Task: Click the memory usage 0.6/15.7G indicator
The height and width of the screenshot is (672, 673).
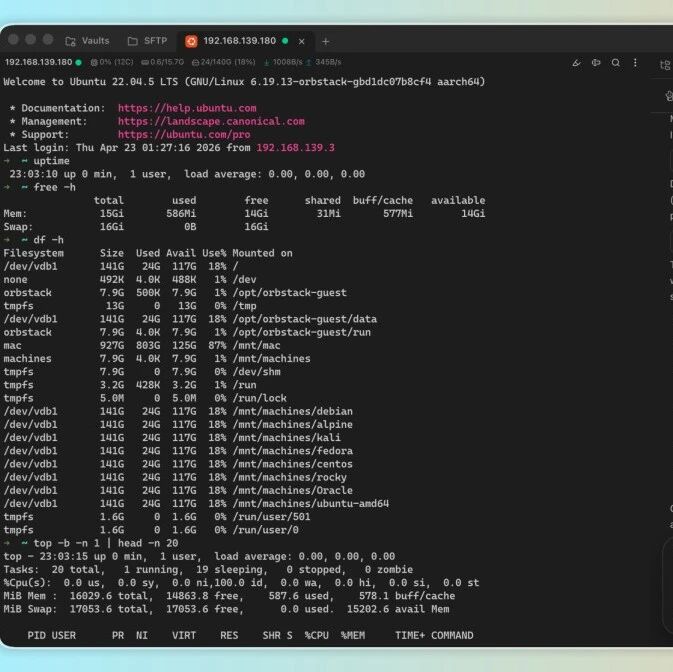Action: [162, 62]
